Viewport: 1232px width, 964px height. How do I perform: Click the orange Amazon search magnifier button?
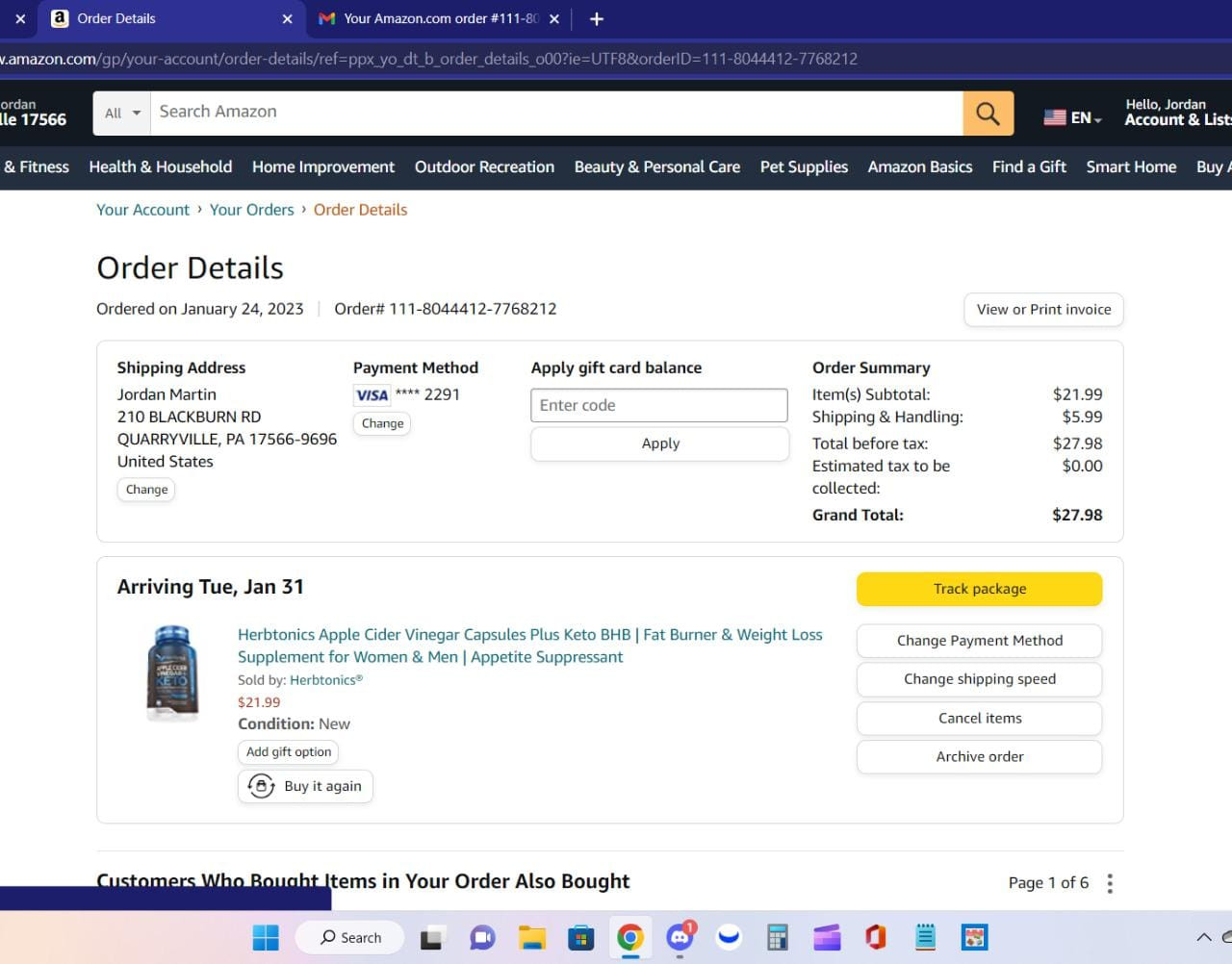988,114
